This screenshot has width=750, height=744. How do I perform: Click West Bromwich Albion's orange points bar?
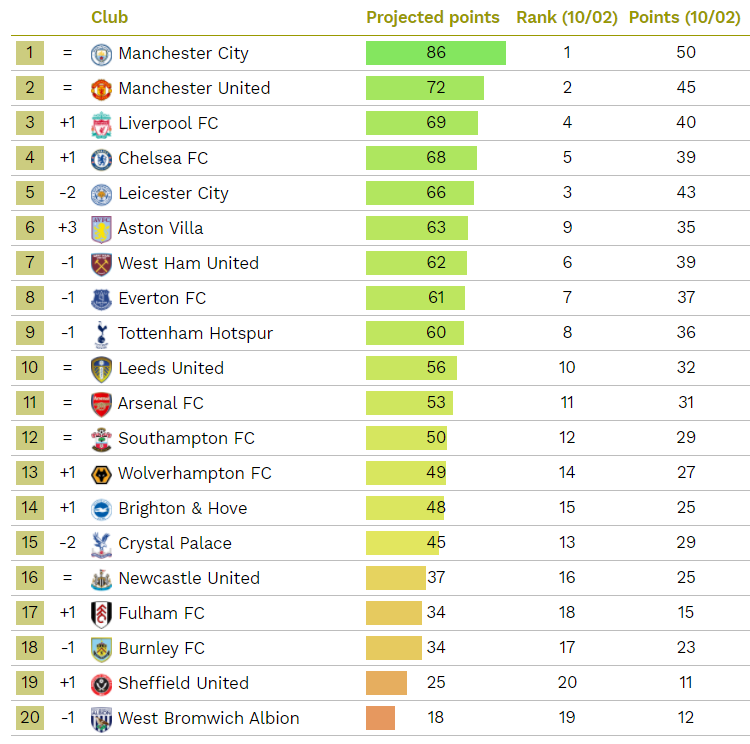[380, 718]
